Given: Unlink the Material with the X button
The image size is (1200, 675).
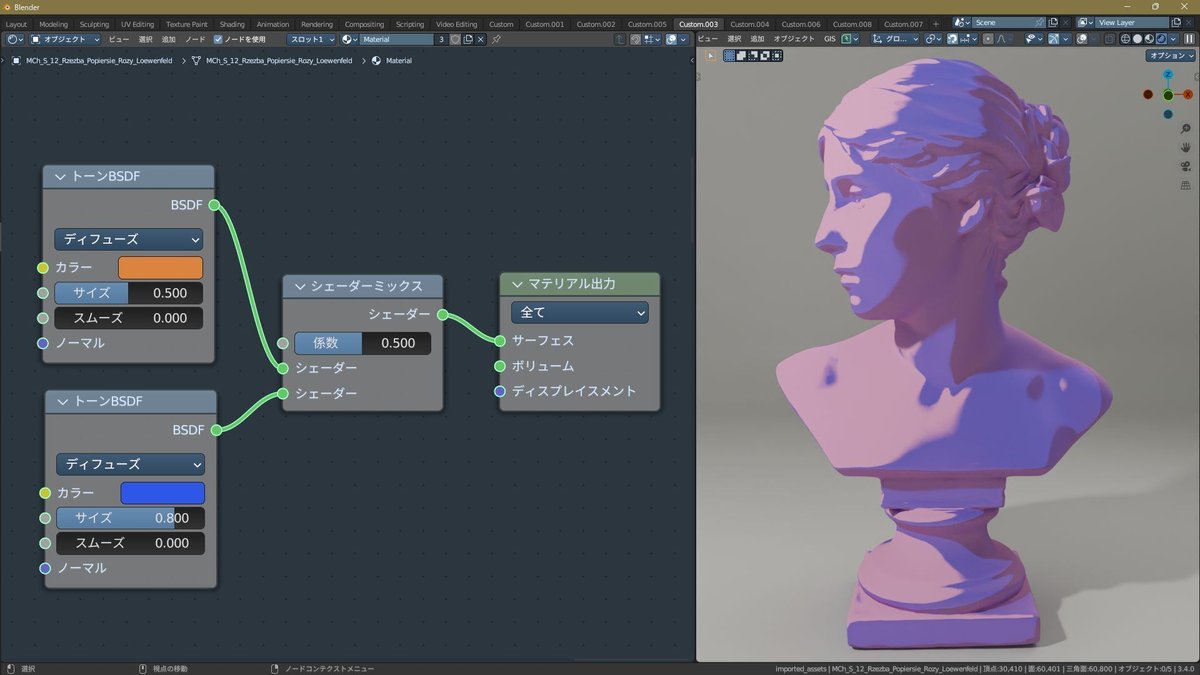Looking at the screenshot, I should (480, 39).
